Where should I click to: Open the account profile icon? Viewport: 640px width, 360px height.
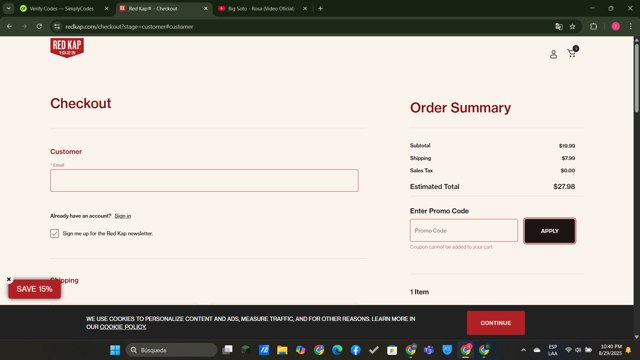[x=553, y=54]
